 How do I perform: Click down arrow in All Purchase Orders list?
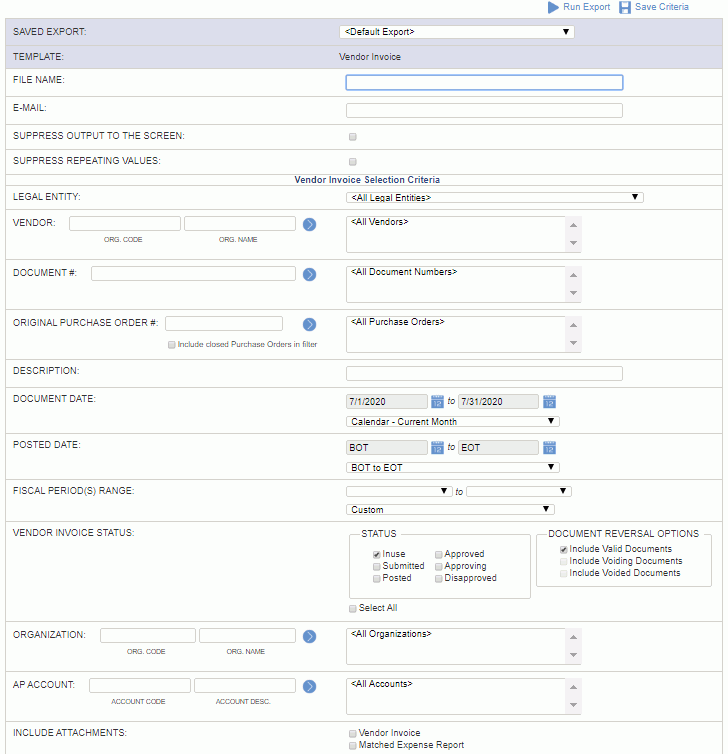coord(573,343)
